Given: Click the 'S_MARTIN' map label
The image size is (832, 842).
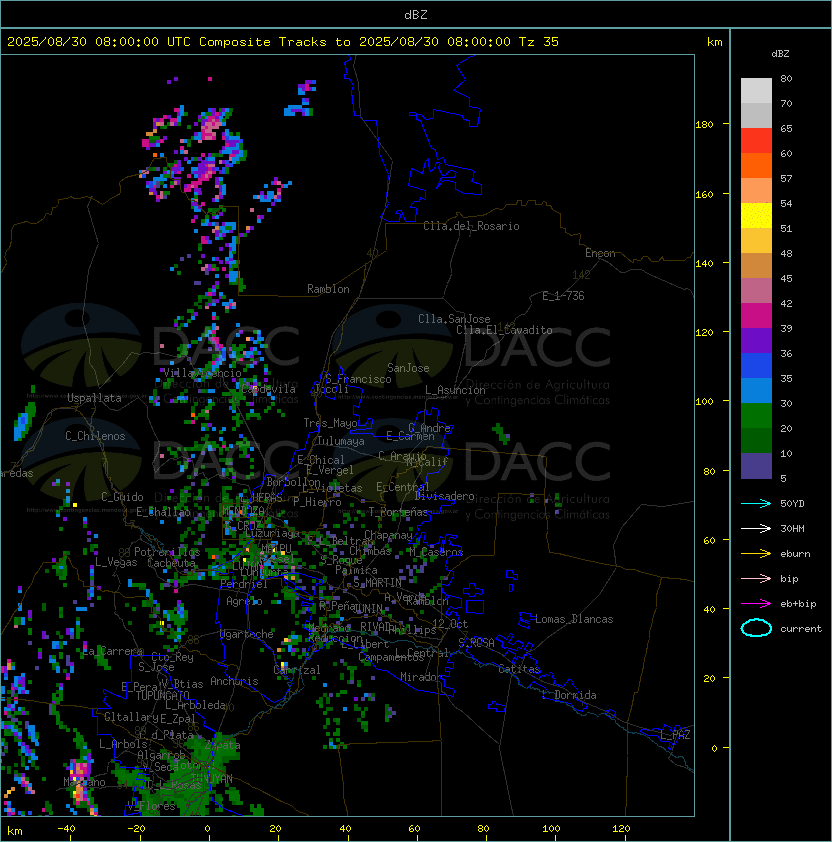Looking at the screenshot, I should (x=377, y=583).
